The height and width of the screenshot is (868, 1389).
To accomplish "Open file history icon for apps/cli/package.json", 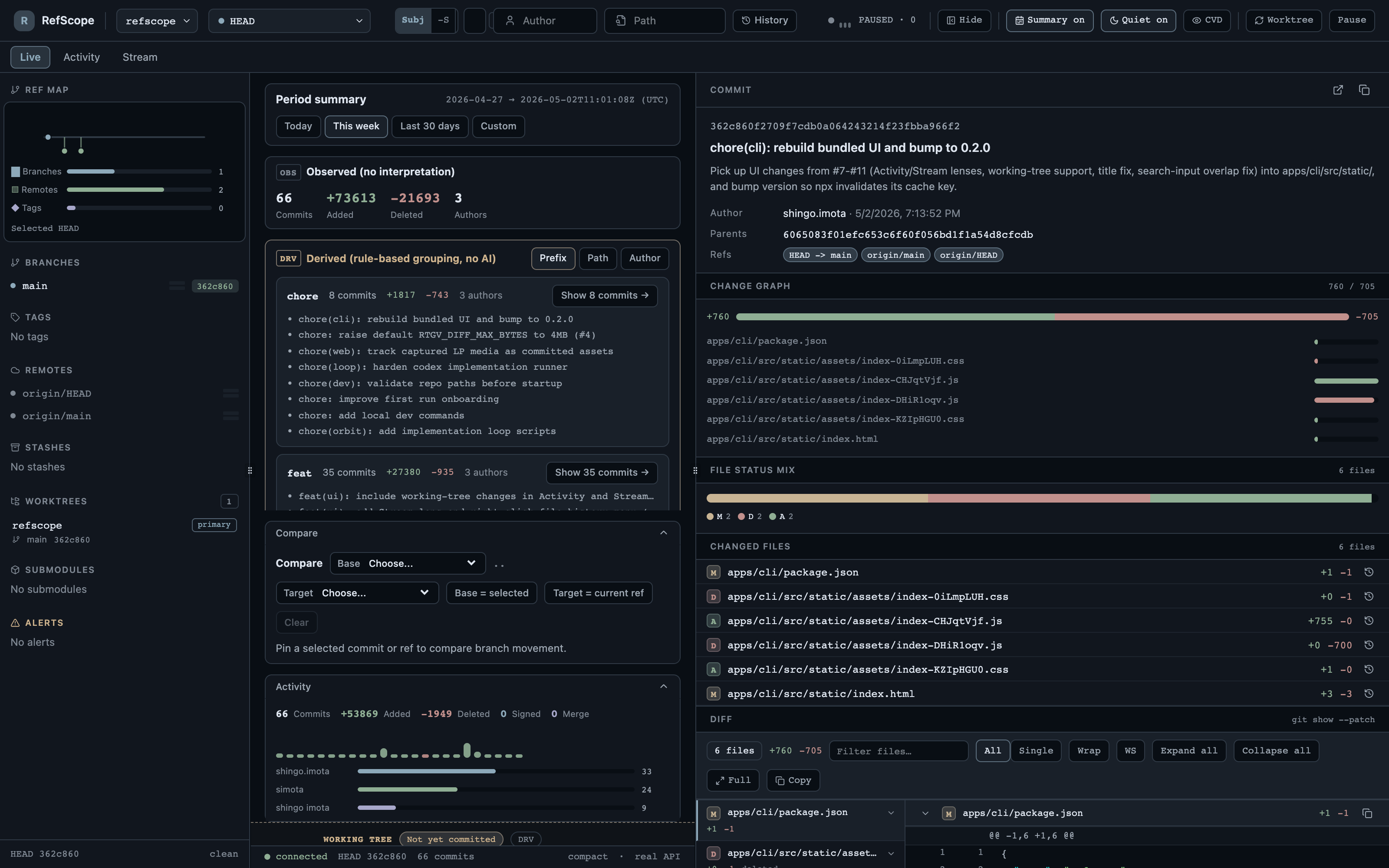I will [x=1368, y=572].
